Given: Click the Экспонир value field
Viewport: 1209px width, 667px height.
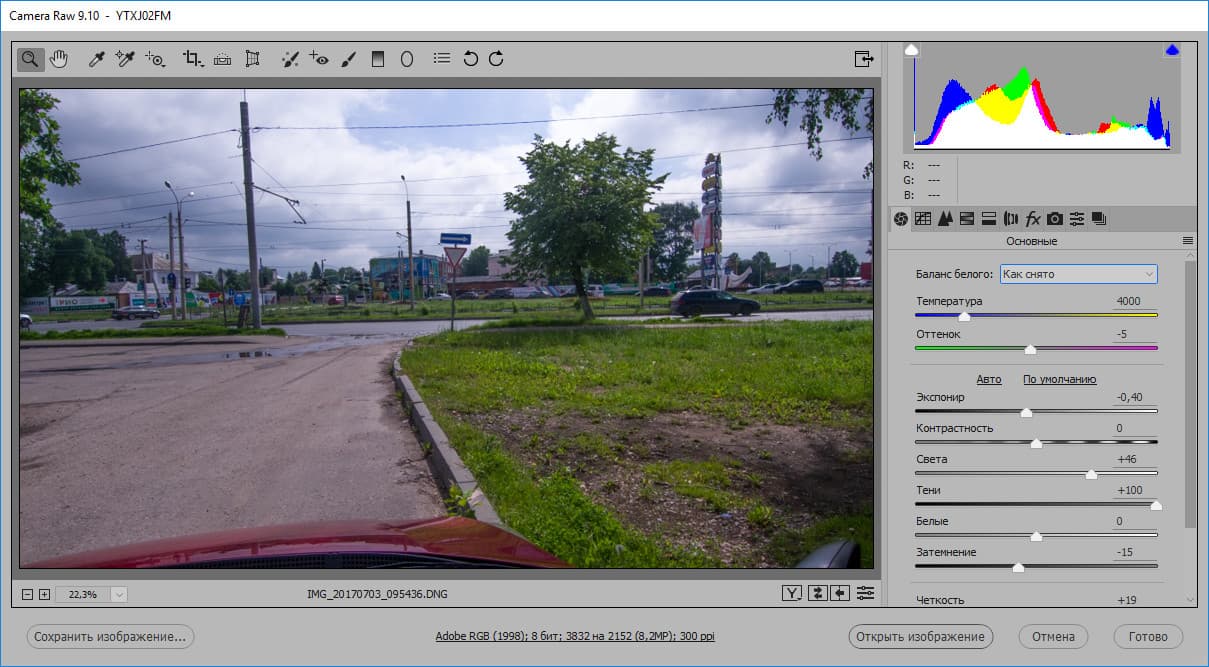Looking at the screenshot, I should coord(1130,397).
